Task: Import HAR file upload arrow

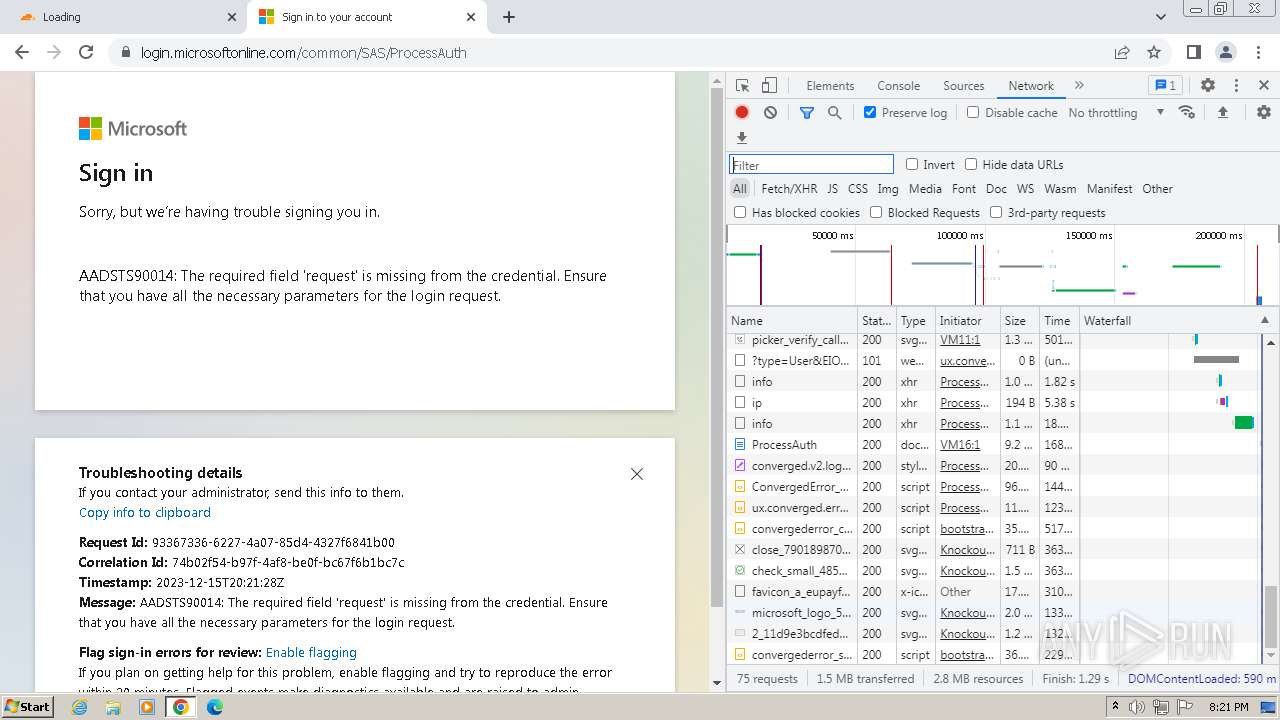Action: [1222, 113]
